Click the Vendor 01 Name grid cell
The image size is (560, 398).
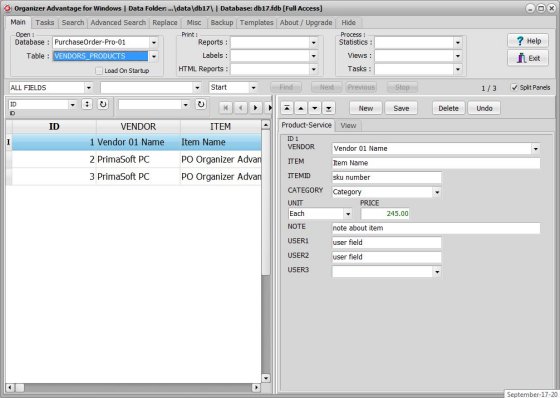tap(138, 142)
